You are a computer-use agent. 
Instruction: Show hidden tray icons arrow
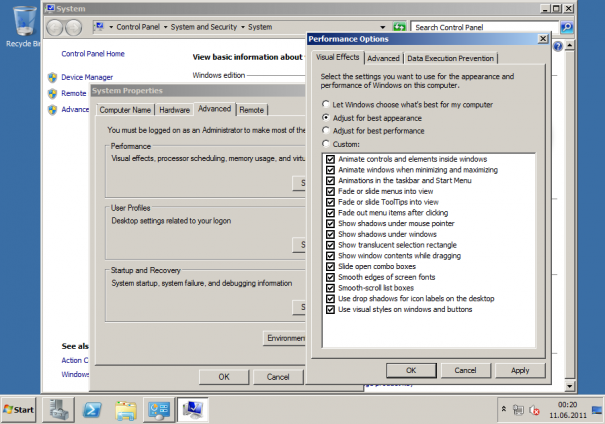504,409
